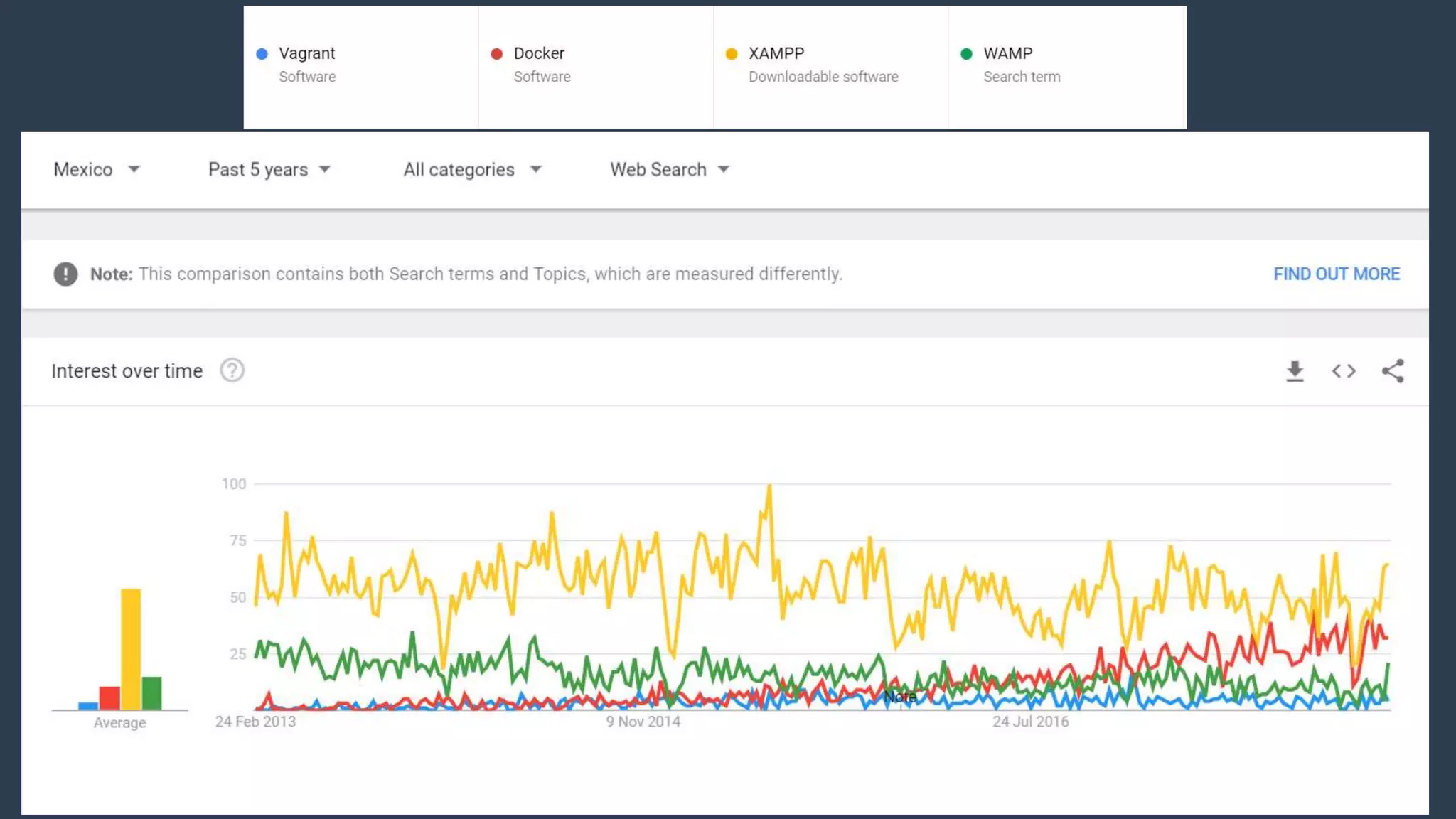Click the yellow XAMPP average bar
Viewport: 1456px width, 819px height.
tap(131, 648)
